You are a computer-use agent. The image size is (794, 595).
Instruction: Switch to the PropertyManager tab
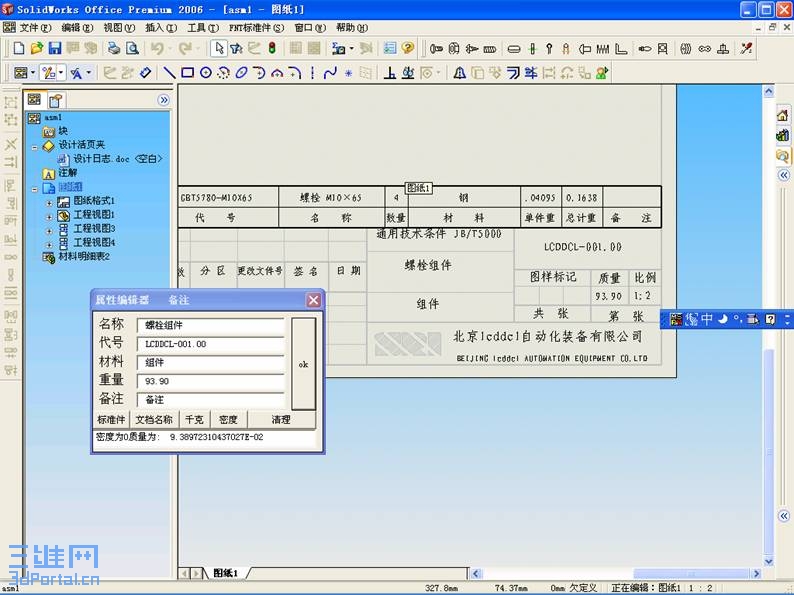56,100
